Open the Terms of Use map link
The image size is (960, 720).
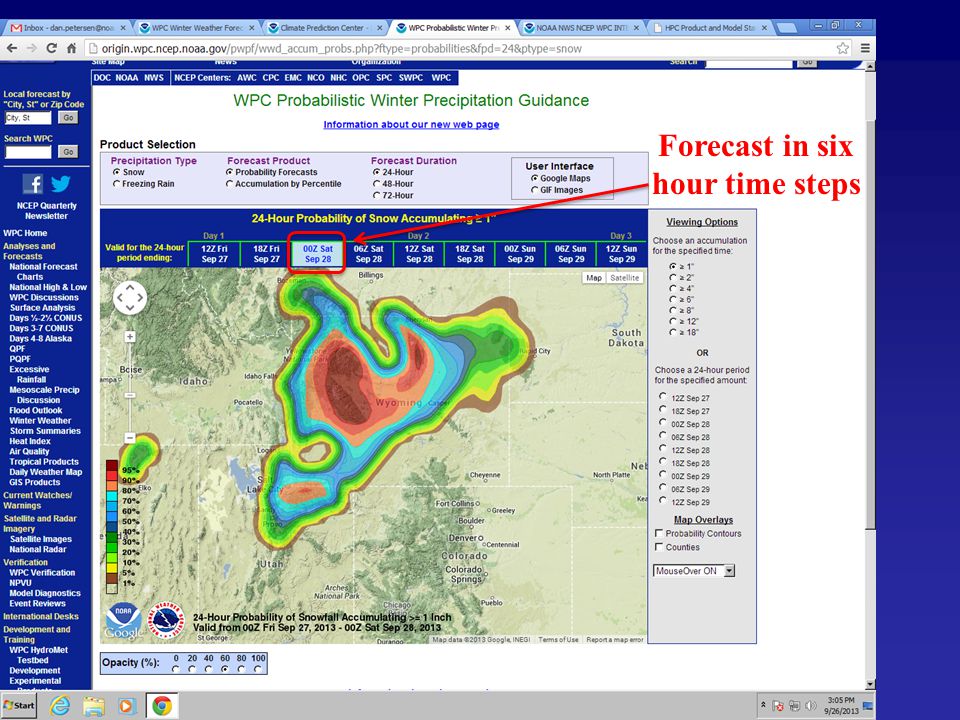tap(558, 639)
